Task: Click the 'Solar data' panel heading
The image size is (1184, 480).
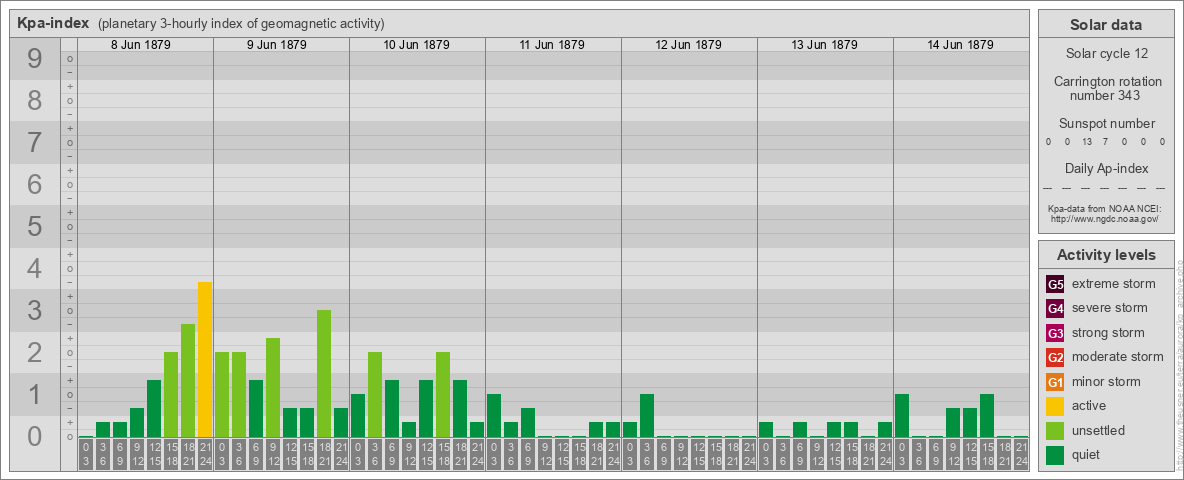Action: (1106, 25)
